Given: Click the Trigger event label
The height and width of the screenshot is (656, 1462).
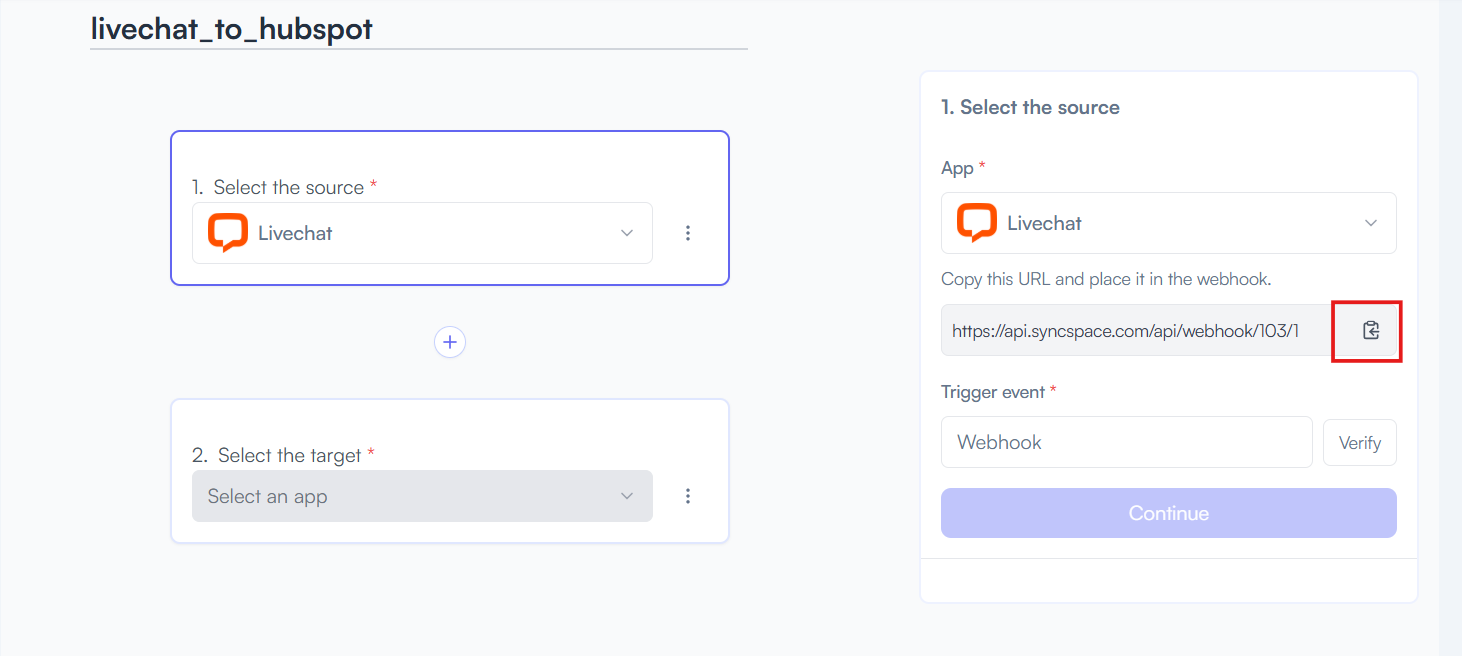Looking at the screenshot, I should pos(993,392).
